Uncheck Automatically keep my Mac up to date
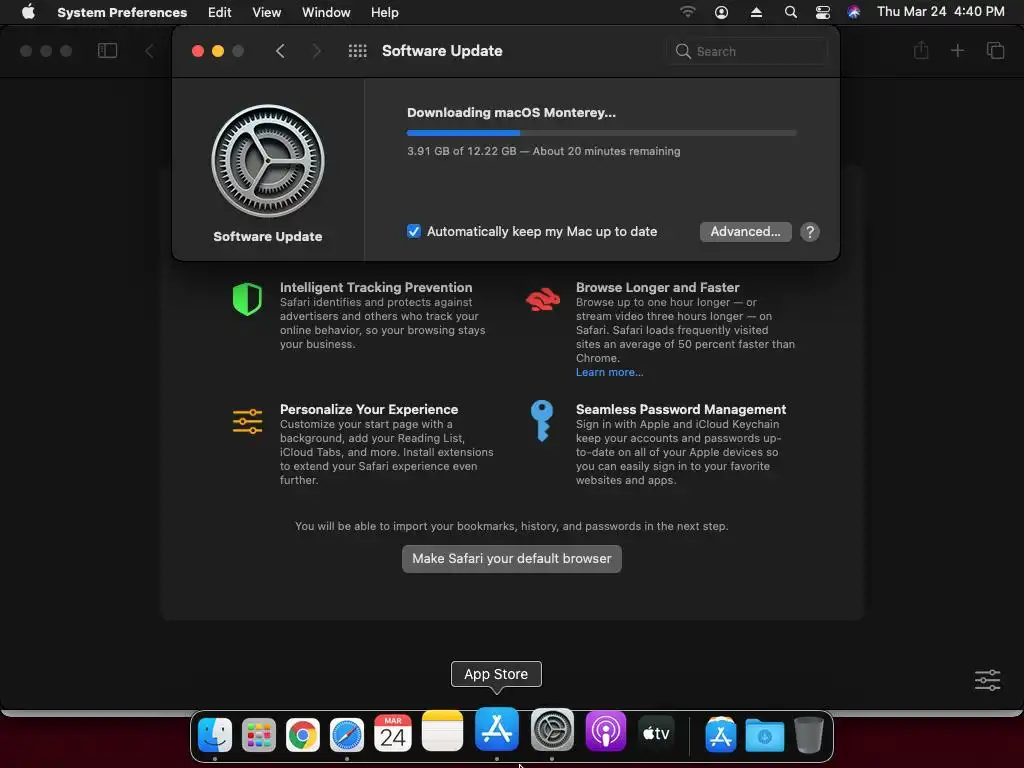This screenshot has height=768, width=1024. tap(413, 231)
